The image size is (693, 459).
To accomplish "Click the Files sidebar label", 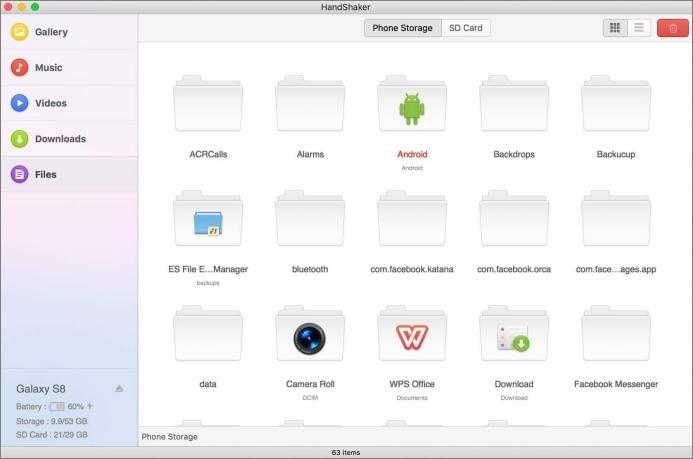I will pyautogui.click(x=46, y=174).
